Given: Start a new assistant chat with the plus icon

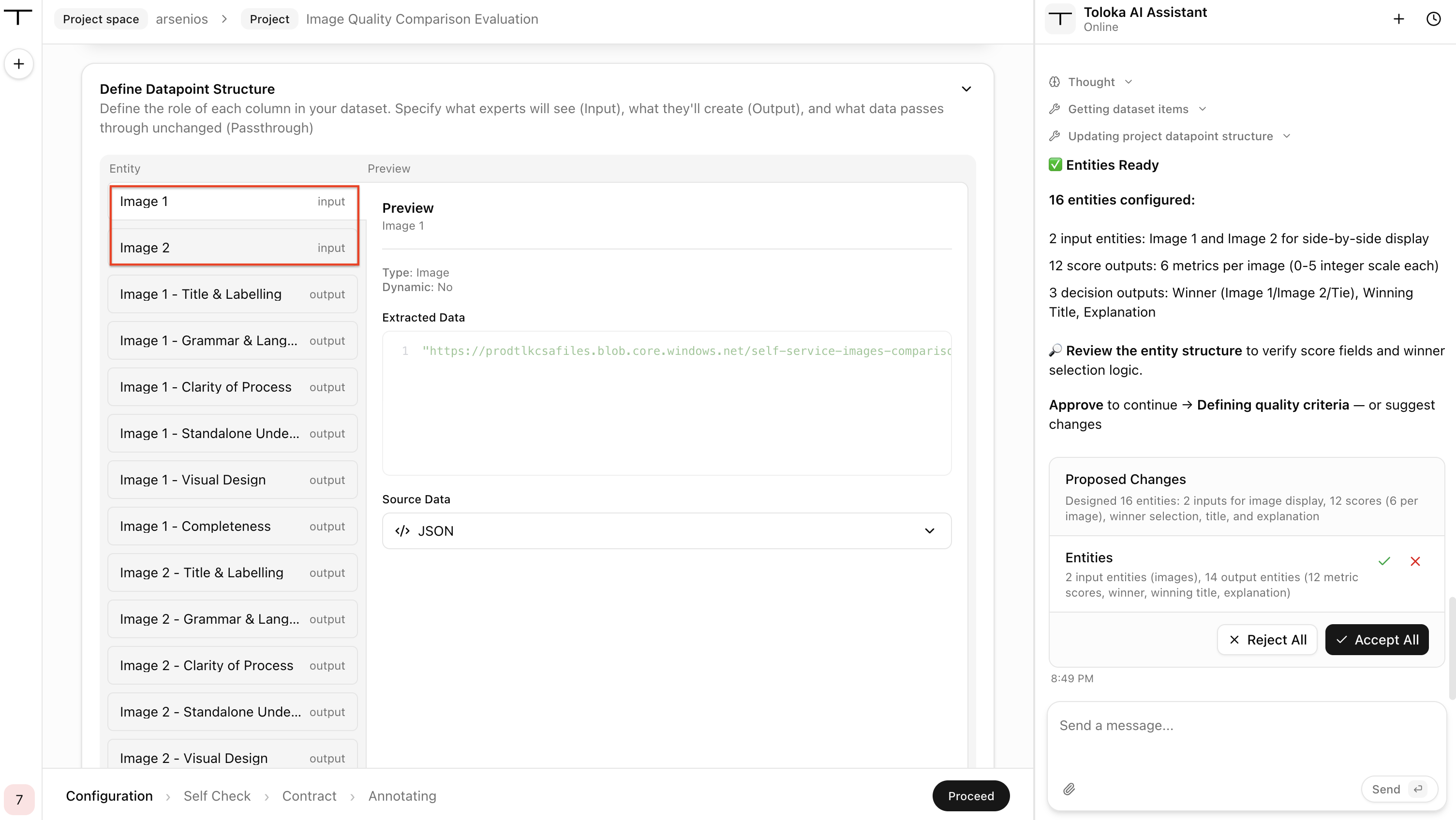Looking at the screenshot, I should [x=1398, y=19].
